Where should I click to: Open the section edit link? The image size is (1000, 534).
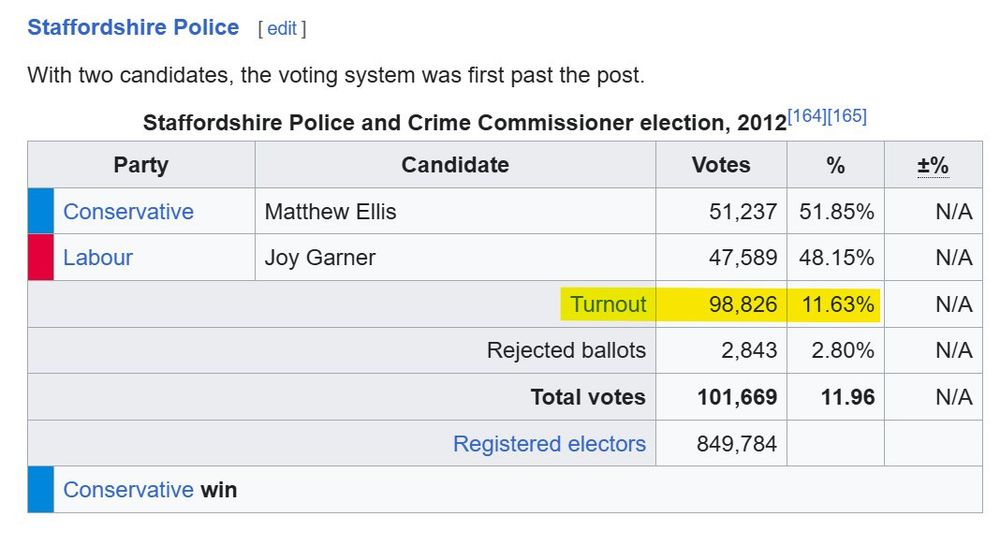[281, 29]
